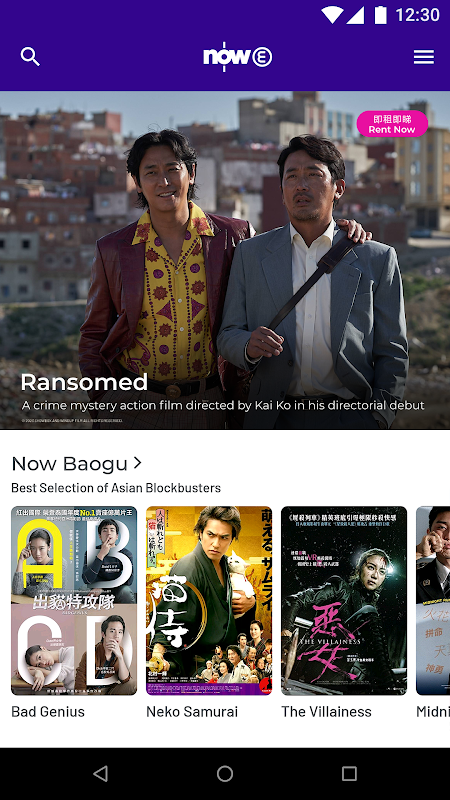Tap the battery icon in status bar

tap(381, 15)
